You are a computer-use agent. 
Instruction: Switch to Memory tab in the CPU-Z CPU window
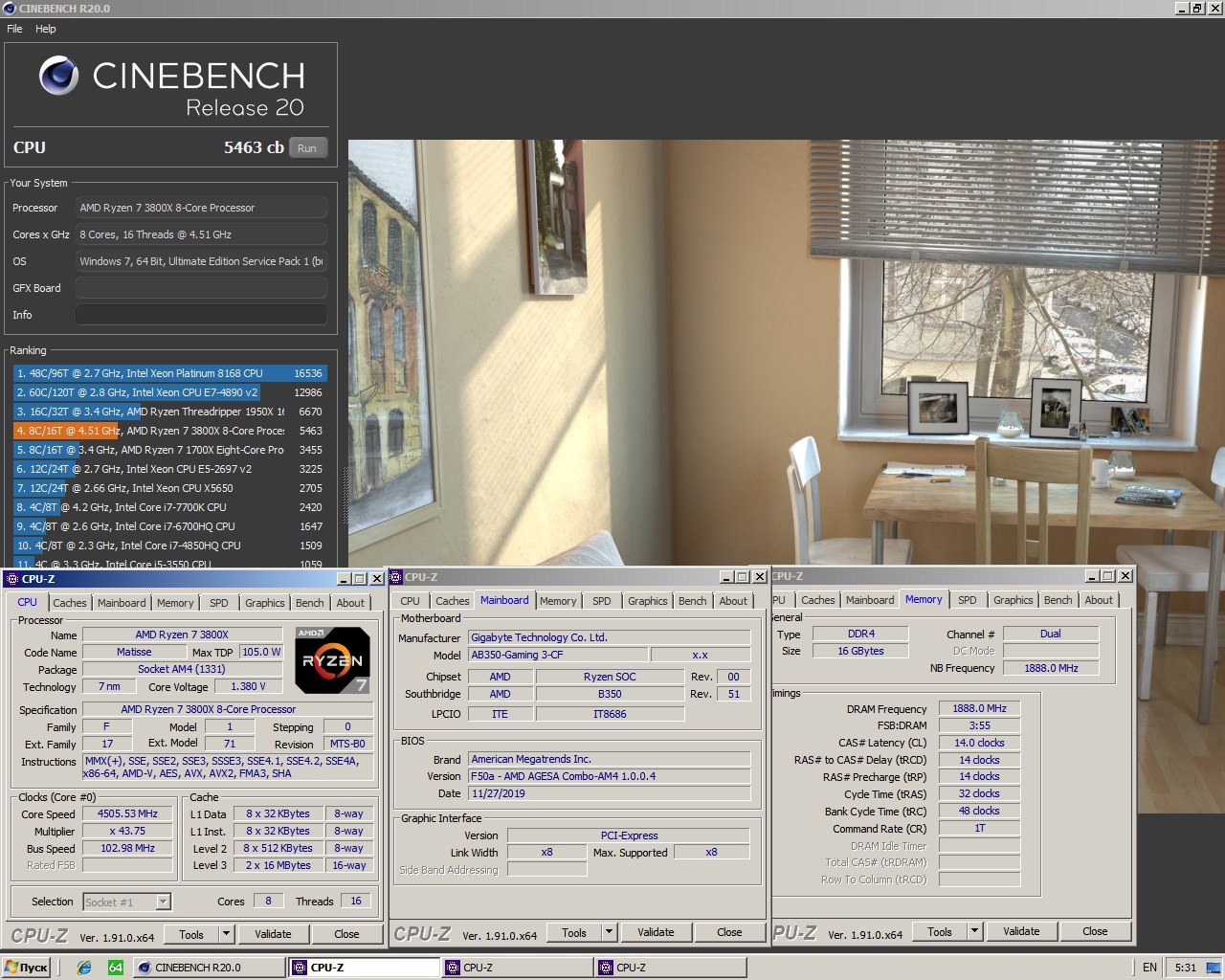click(x=175, y=603)
